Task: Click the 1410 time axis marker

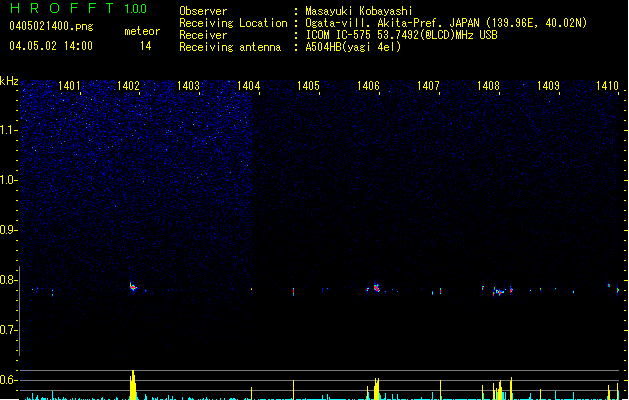Action: pyautogui.click(x=607, y=86)
